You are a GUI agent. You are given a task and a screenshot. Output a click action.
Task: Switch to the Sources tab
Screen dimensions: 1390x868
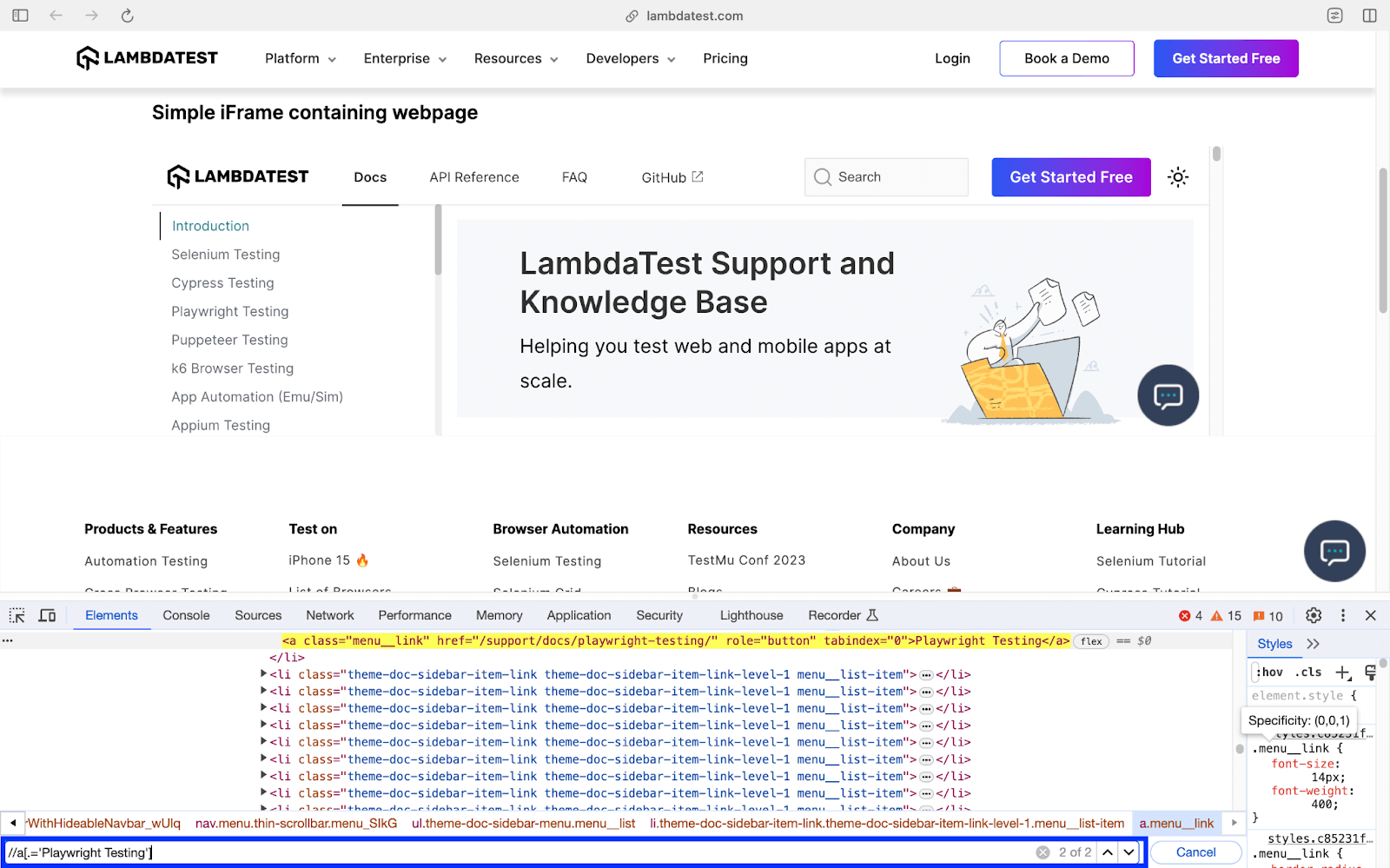pos(258,615)
